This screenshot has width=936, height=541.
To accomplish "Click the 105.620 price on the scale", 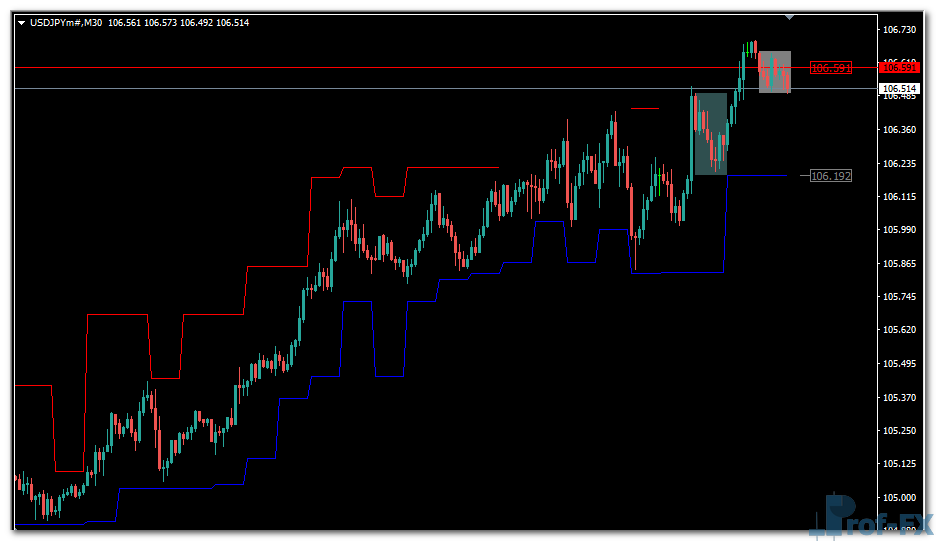I will pos(901,330).
